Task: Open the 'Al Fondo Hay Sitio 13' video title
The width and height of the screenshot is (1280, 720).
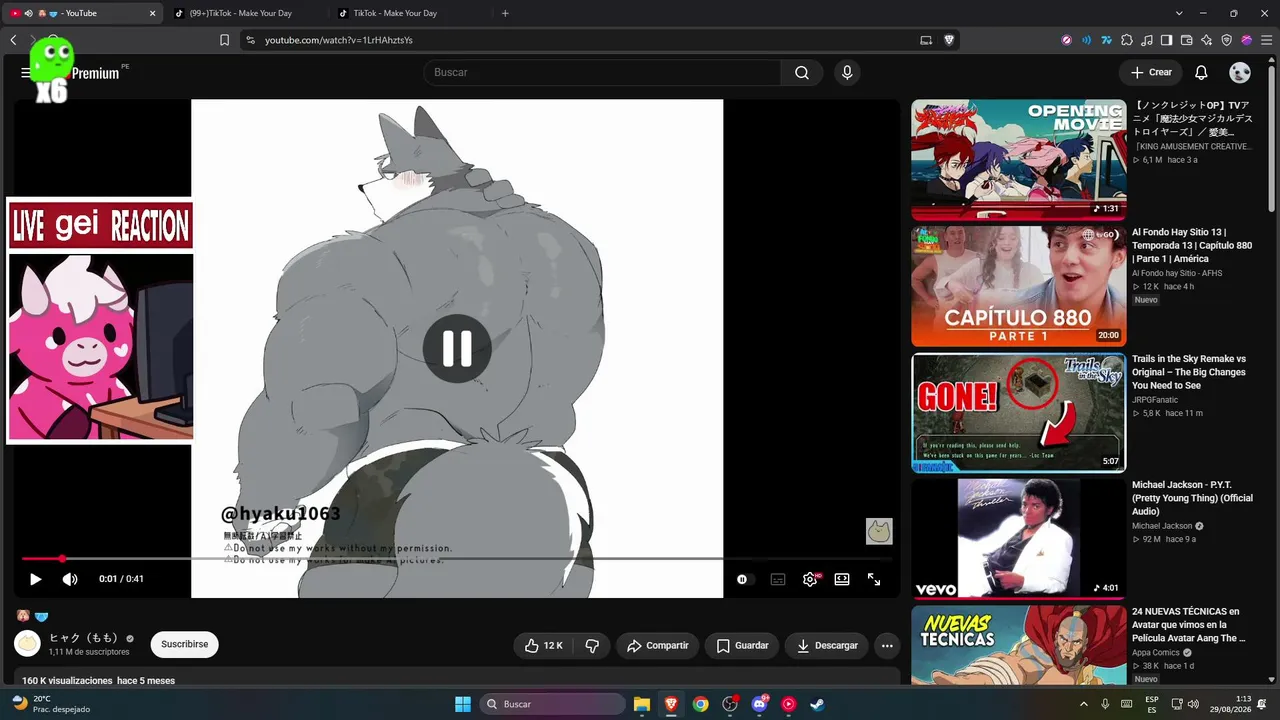Action: [1192, 245]
